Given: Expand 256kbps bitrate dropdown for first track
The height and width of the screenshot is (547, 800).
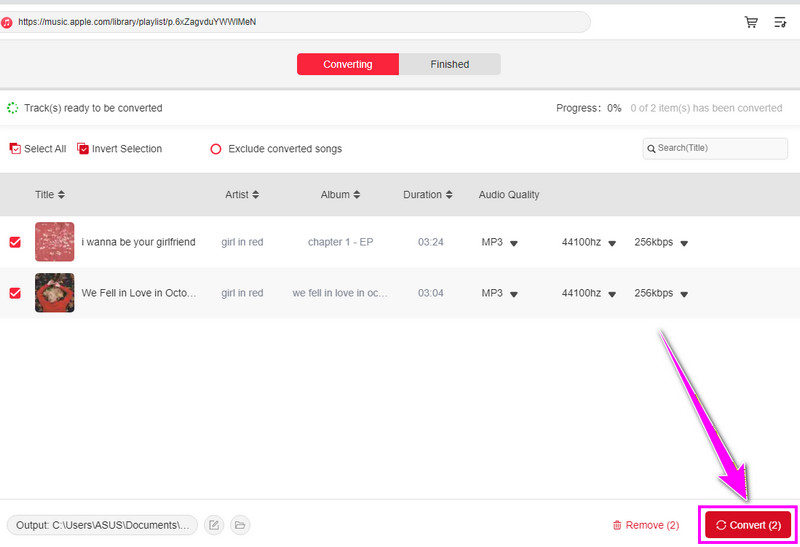Looking at the screenshot, I should 684,243.
